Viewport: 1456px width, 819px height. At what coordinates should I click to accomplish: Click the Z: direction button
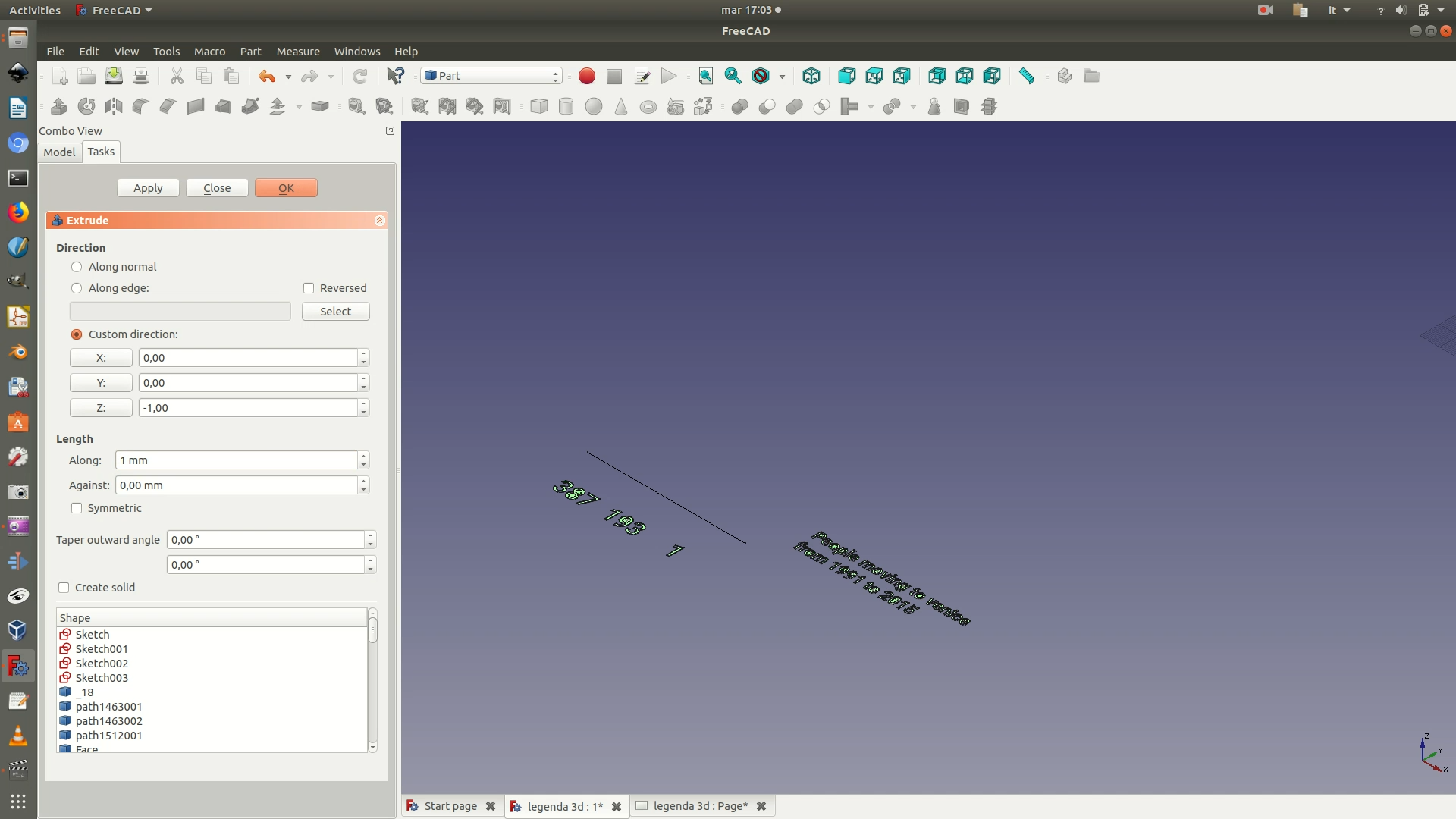pyautogui.click(x=101, y=408)
